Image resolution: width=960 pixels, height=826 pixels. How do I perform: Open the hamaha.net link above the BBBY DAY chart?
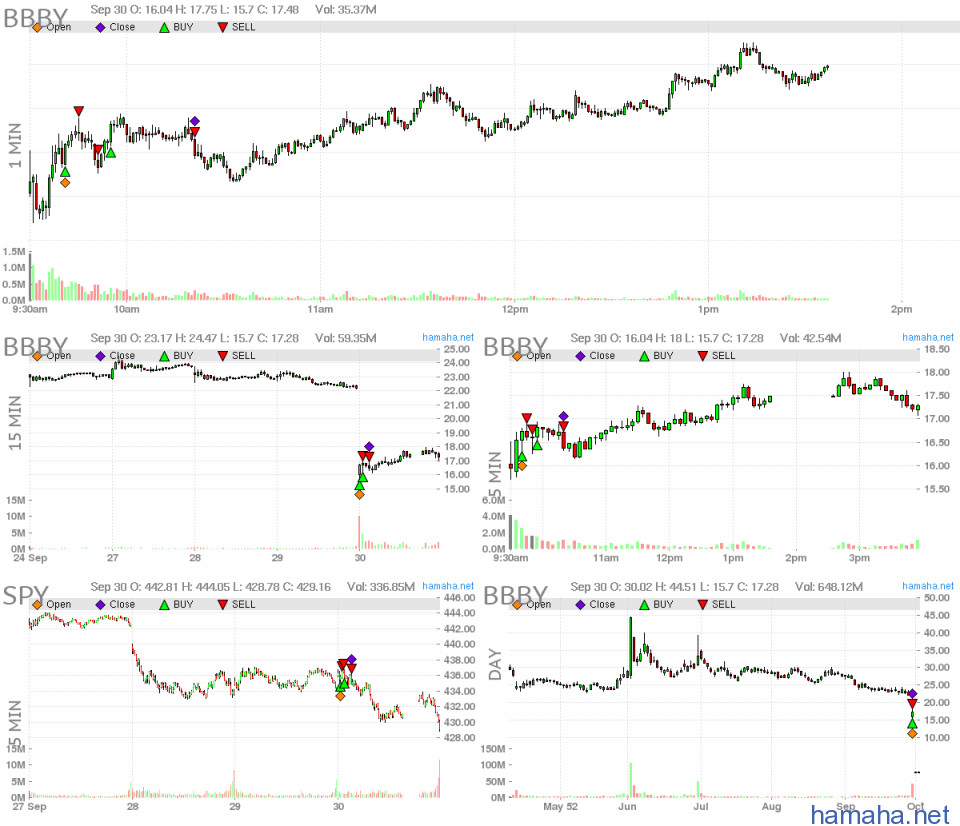coord(928,586)
